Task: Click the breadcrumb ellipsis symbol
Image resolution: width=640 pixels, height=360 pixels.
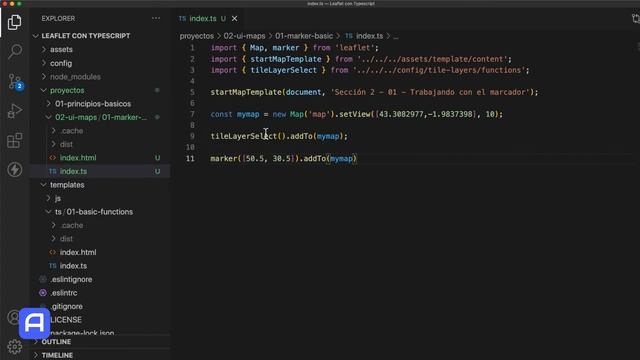Action: 396,37
